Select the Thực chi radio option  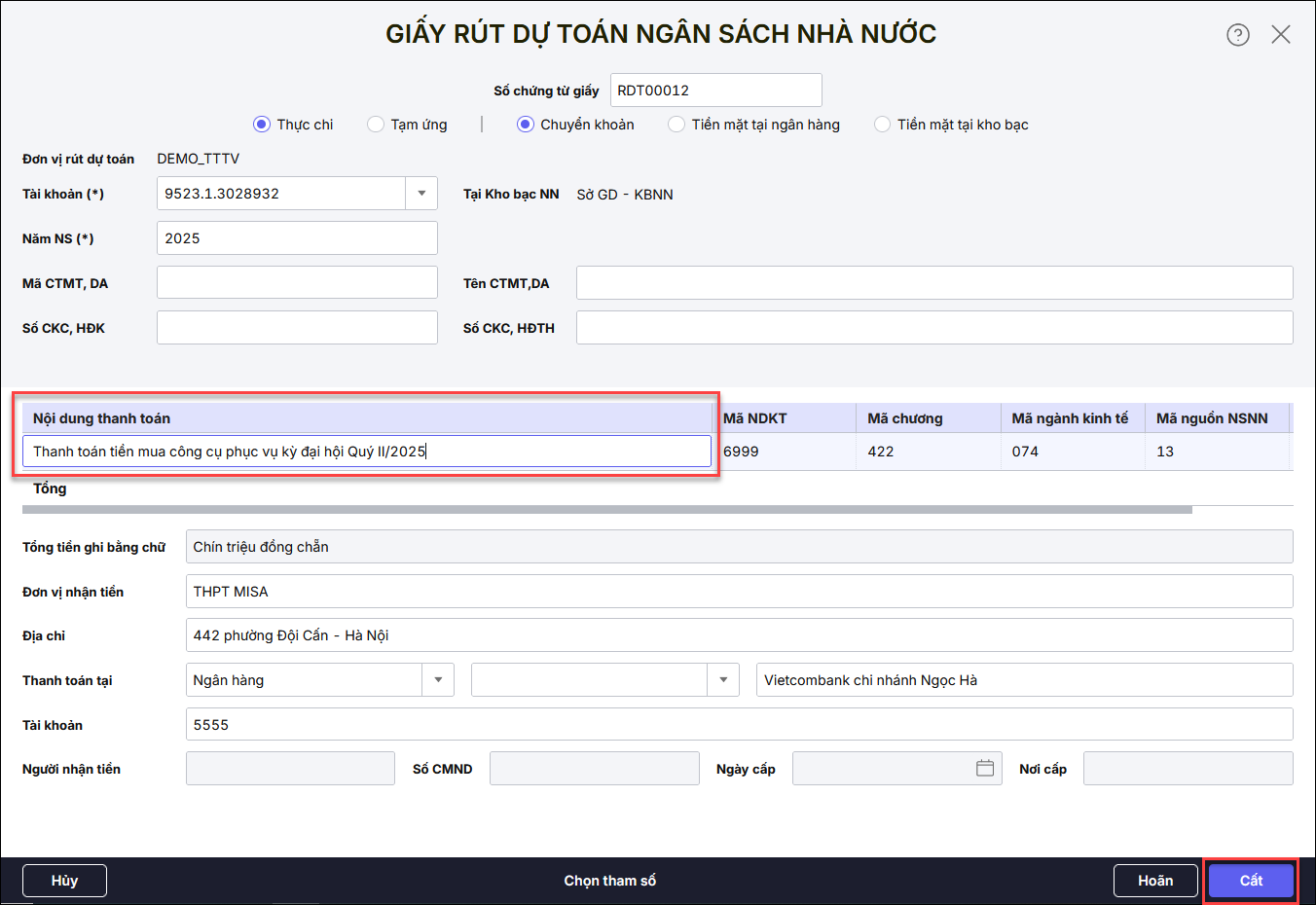pos(261,125)
